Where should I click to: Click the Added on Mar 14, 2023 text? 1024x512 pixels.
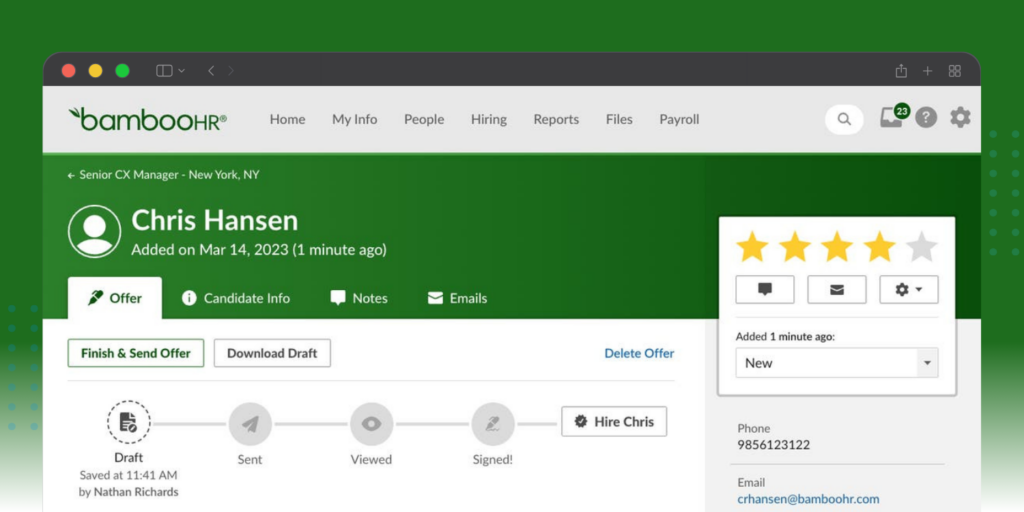pos(259,249)
